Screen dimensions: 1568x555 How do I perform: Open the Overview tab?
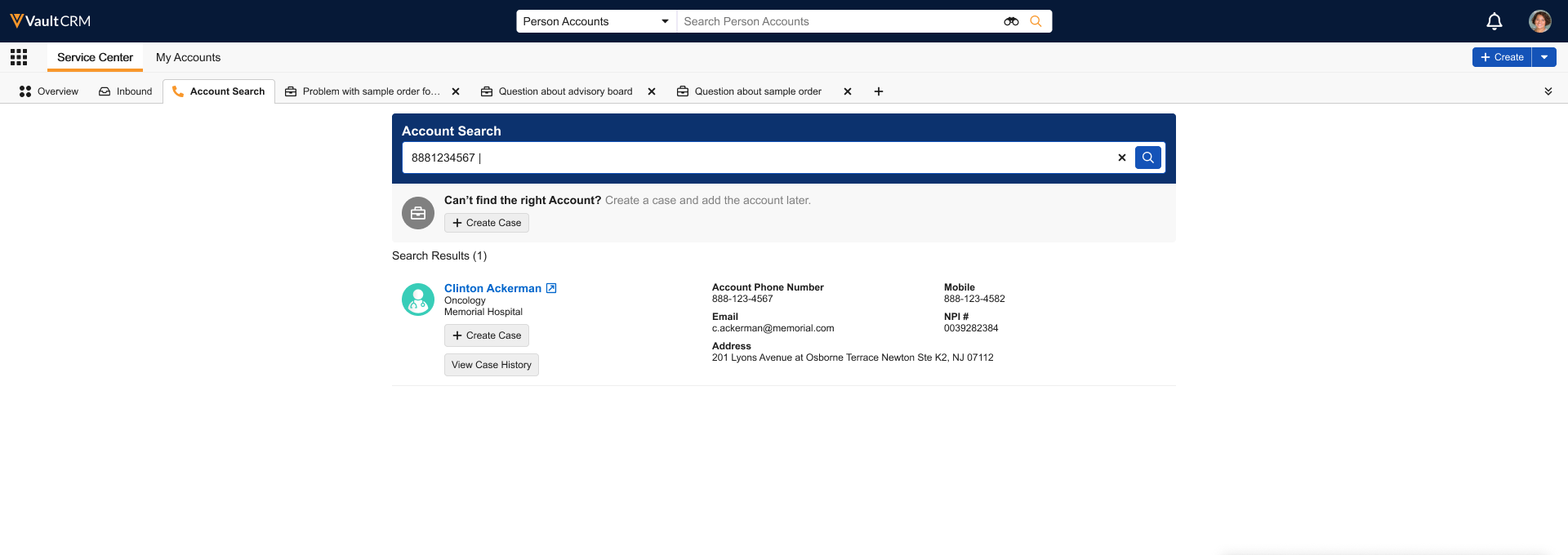49,91
